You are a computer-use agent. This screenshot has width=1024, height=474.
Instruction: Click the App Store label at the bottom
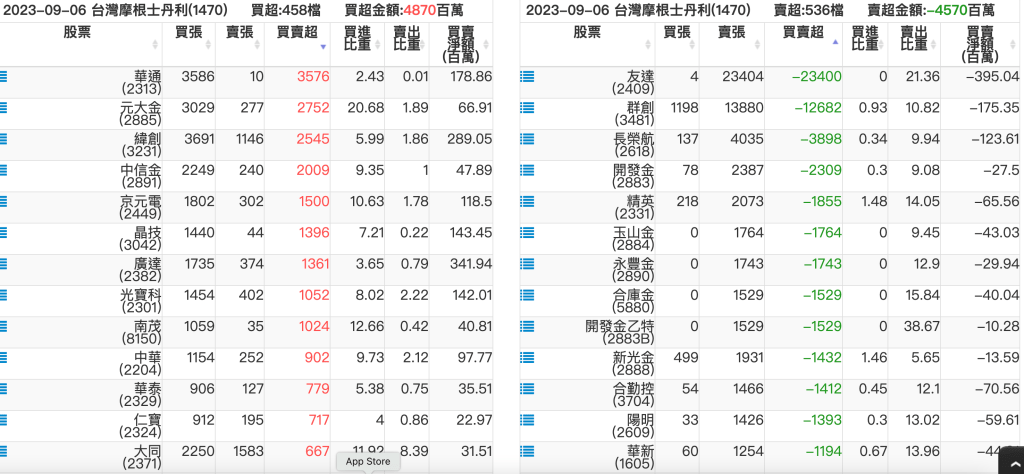click(x=368, y=461)
